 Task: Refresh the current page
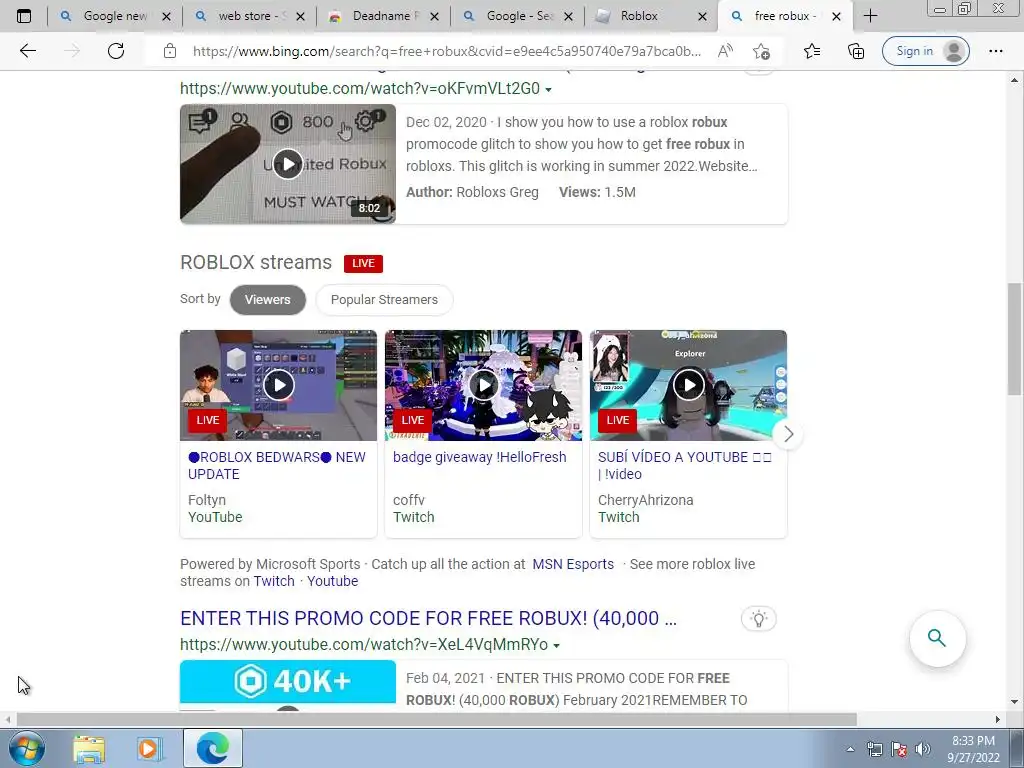click(x=116, y=51)
